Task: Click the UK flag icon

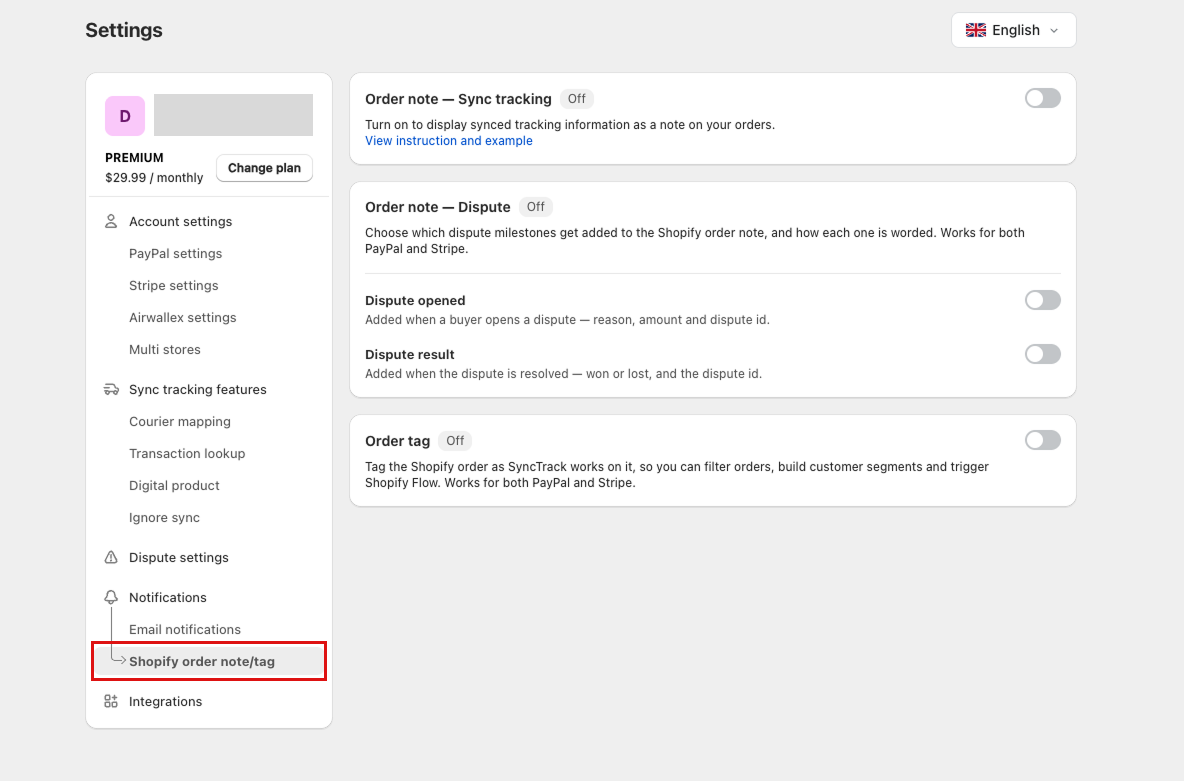Action: pos(976,30)
